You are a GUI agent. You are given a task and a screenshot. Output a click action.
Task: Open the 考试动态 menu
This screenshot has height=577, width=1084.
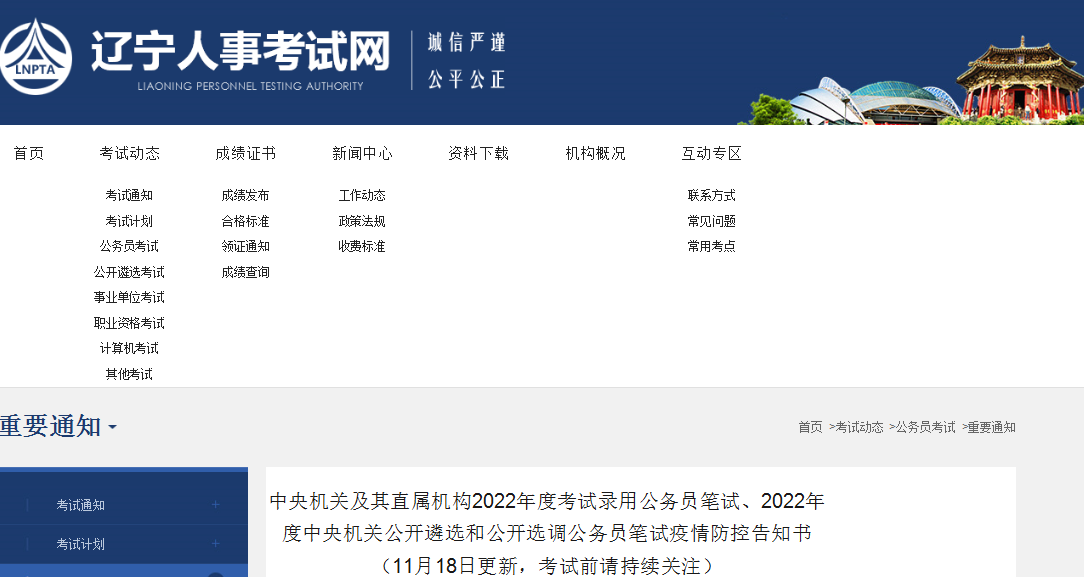coord(129,153)
